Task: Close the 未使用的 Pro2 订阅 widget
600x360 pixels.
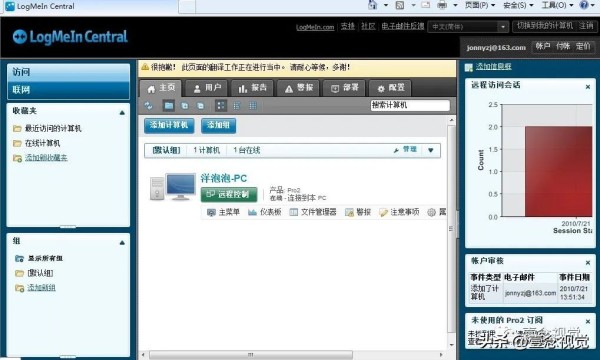Action: [588, 322]
